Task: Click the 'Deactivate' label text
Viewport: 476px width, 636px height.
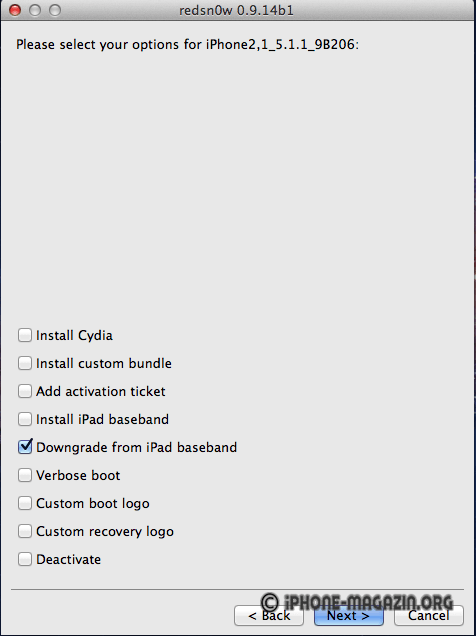Action: [69, 559]
